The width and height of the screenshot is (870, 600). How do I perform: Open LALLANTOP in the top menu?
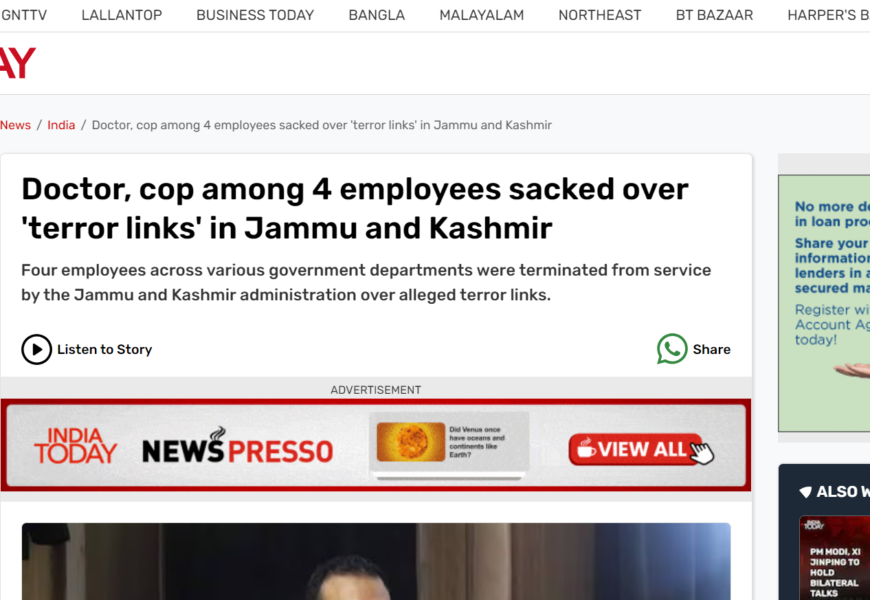[121, 15]
